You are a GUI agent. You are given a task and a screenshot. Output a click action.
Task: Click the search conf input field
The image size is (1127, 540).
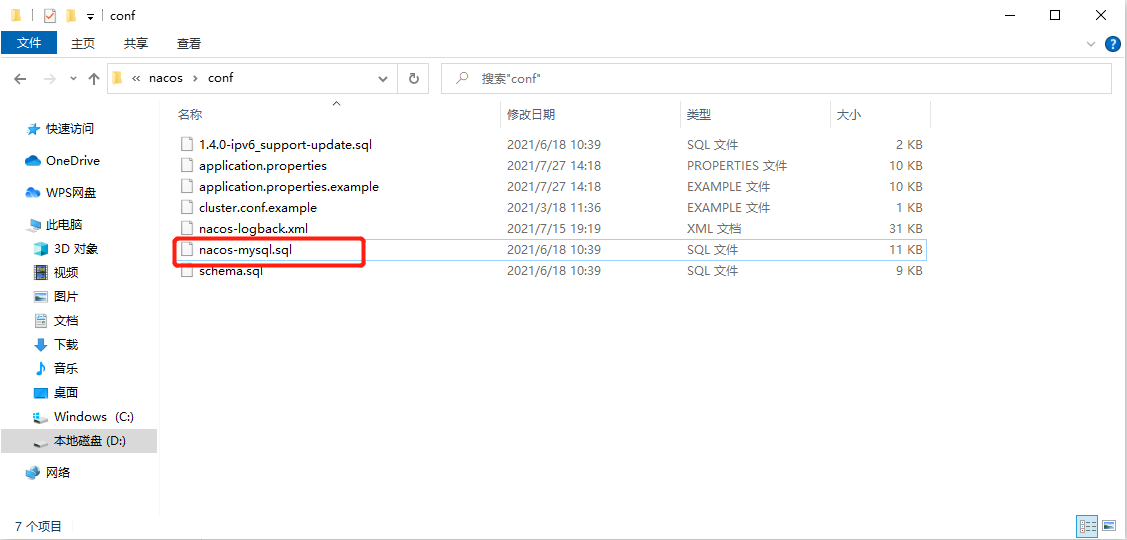coord(776,78)
